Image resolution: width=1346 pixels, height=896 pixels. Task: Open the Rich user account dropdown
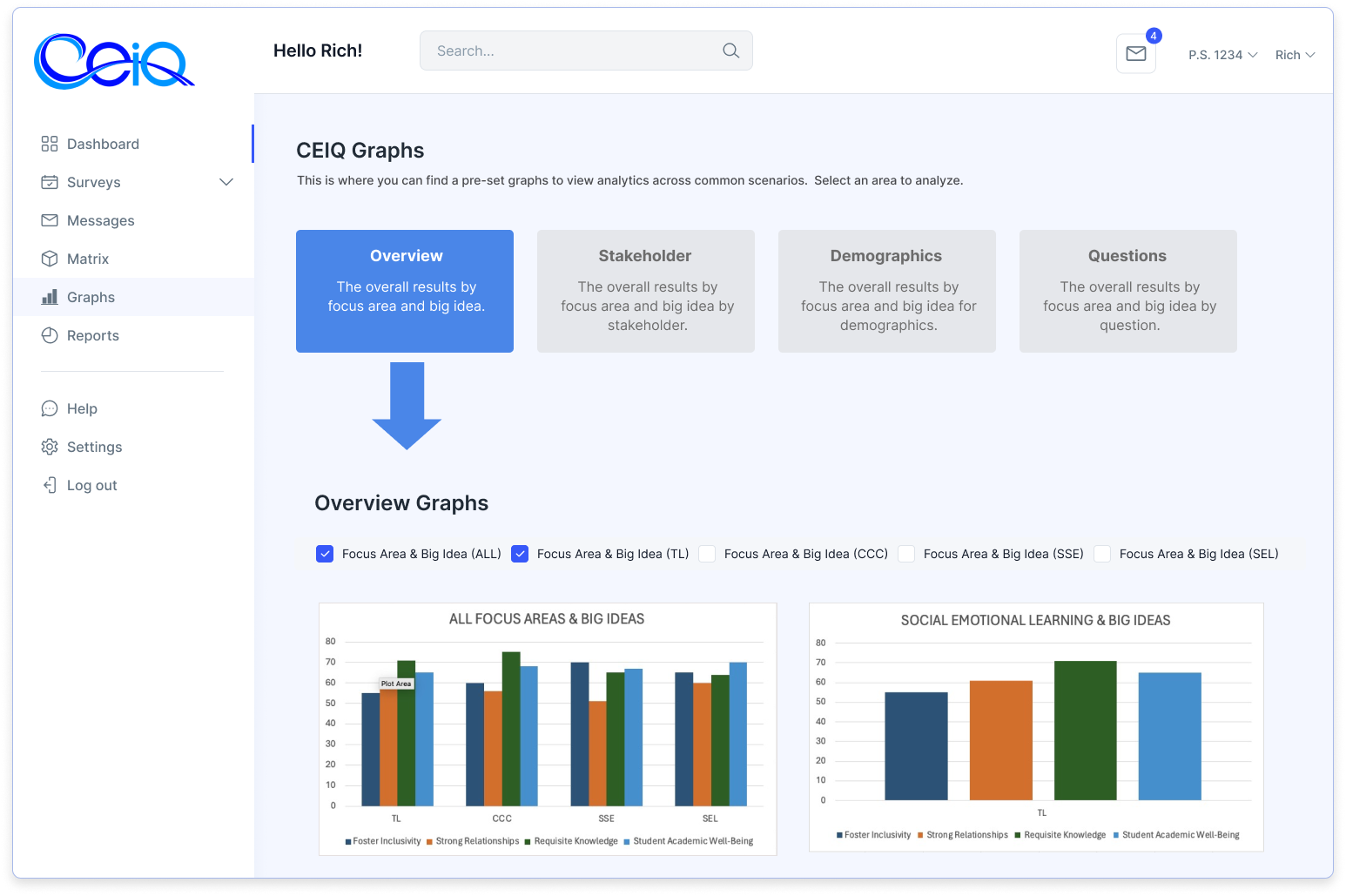1295,55
